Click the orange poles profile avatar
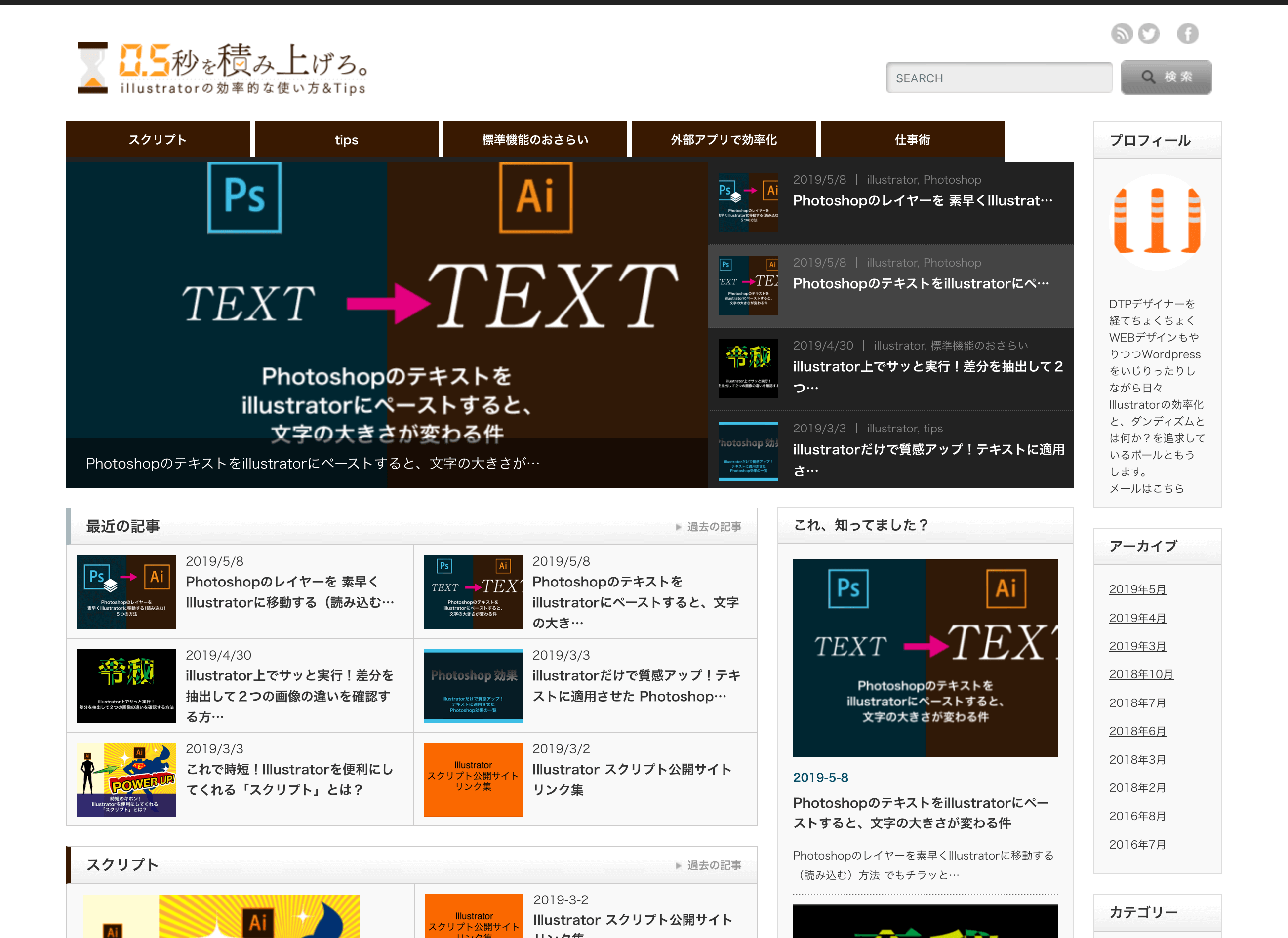This screenshot has height=938, width=1288. pos(1157,222)
